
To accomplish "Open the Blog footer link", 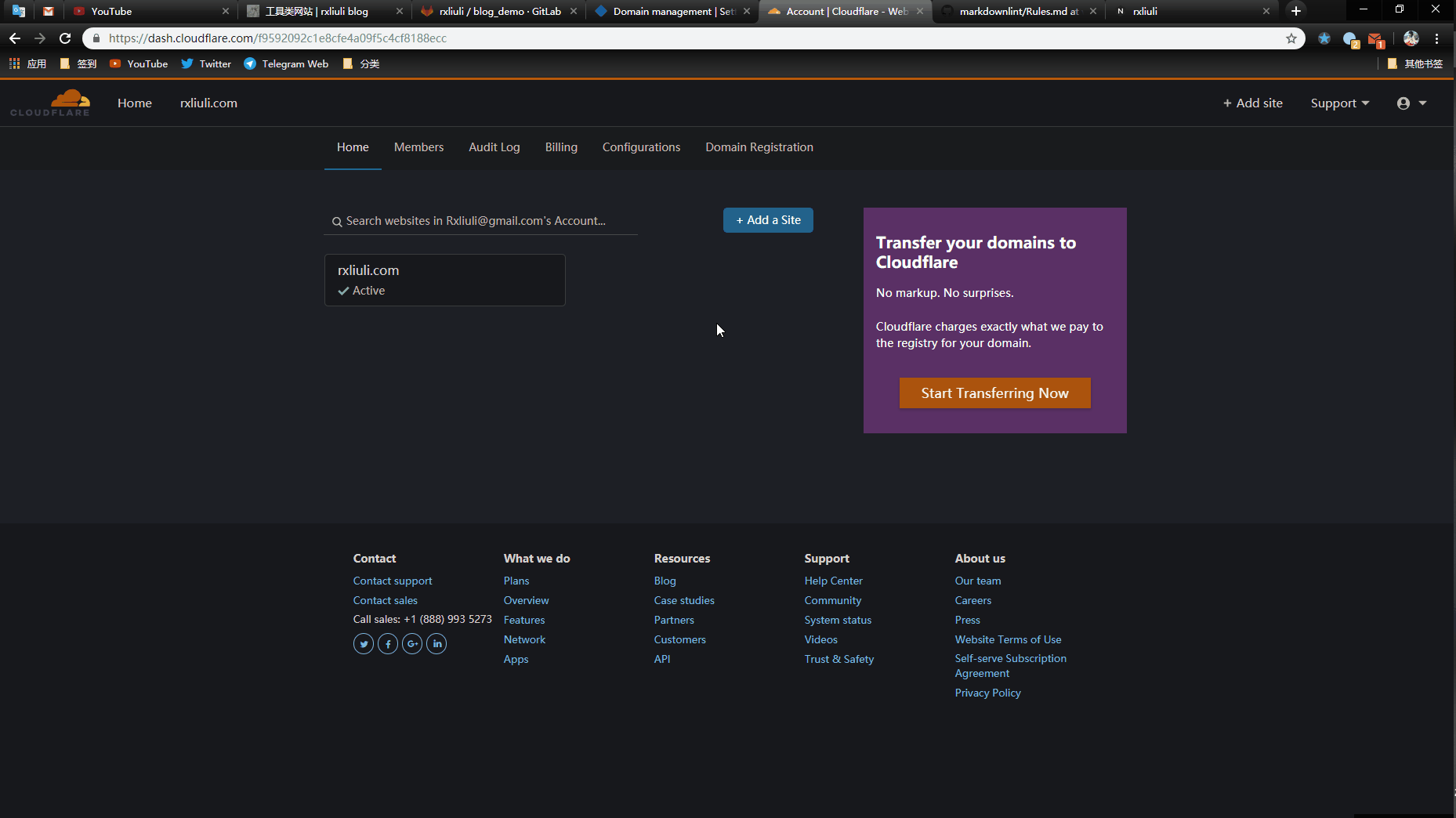I will point(665,581).
